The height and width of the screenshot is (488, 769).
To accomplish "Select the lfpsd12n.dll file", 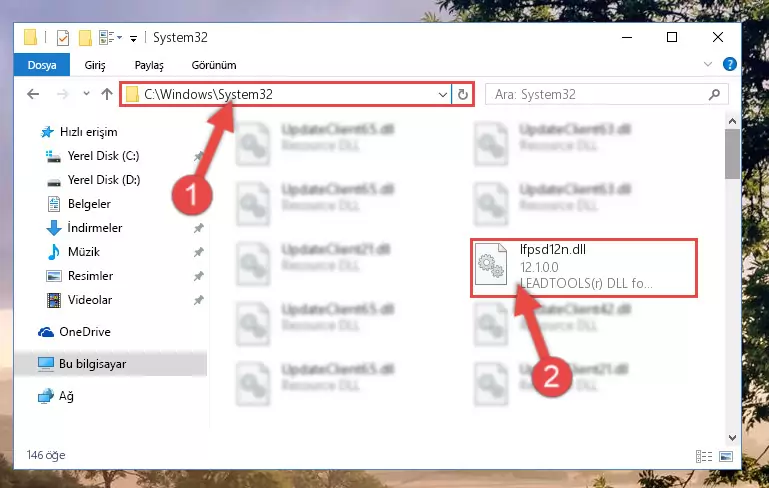I will coord(584,268).
